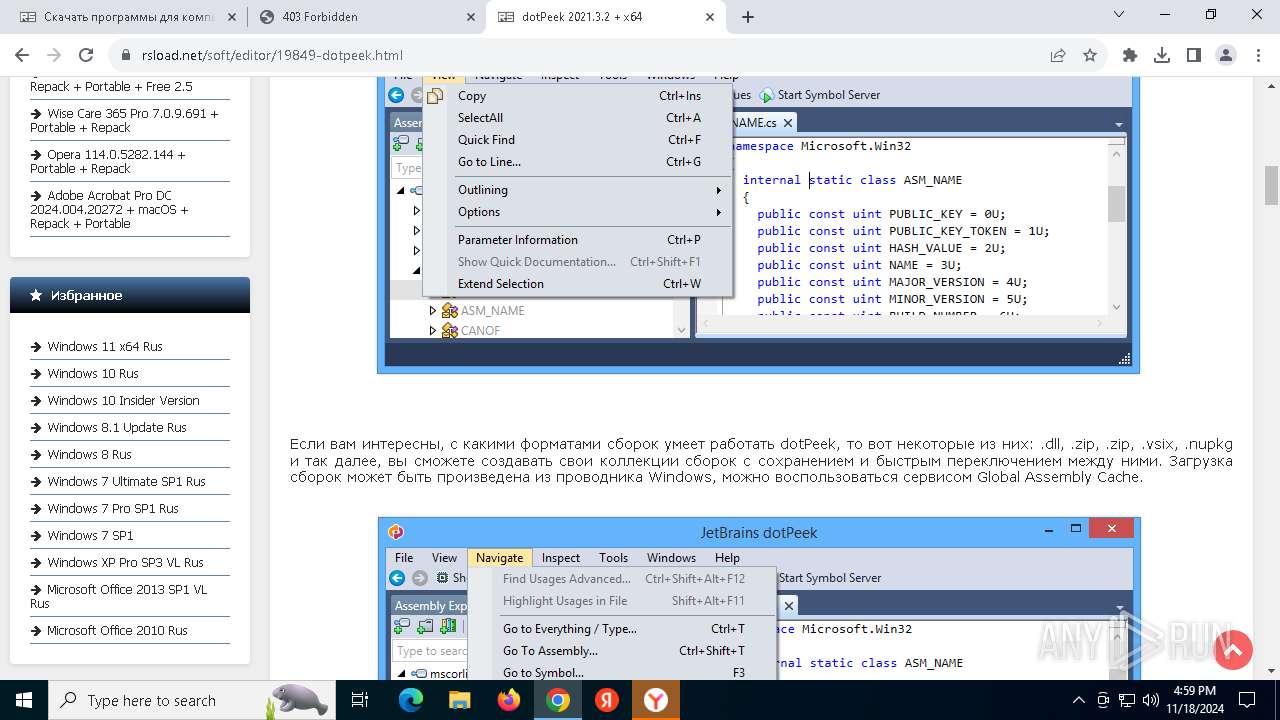This screenshot has height=720, width=1280.
Task: Open the Chrome extensions puzzle icon
Action: pyautogui.click(x=1130, y=56)
